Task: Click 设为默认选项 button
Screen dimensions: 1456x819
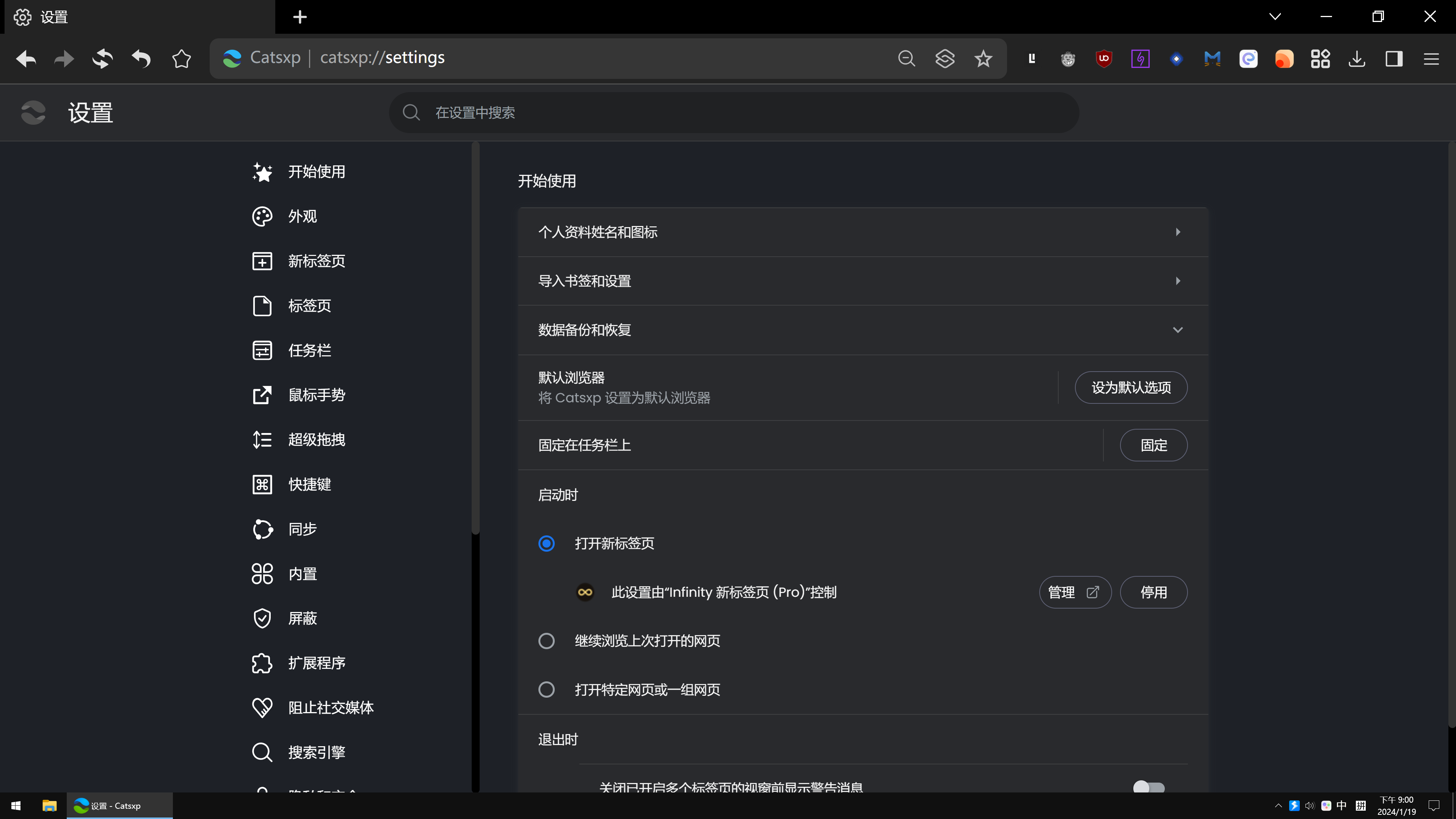Action: pos(1130,387)
